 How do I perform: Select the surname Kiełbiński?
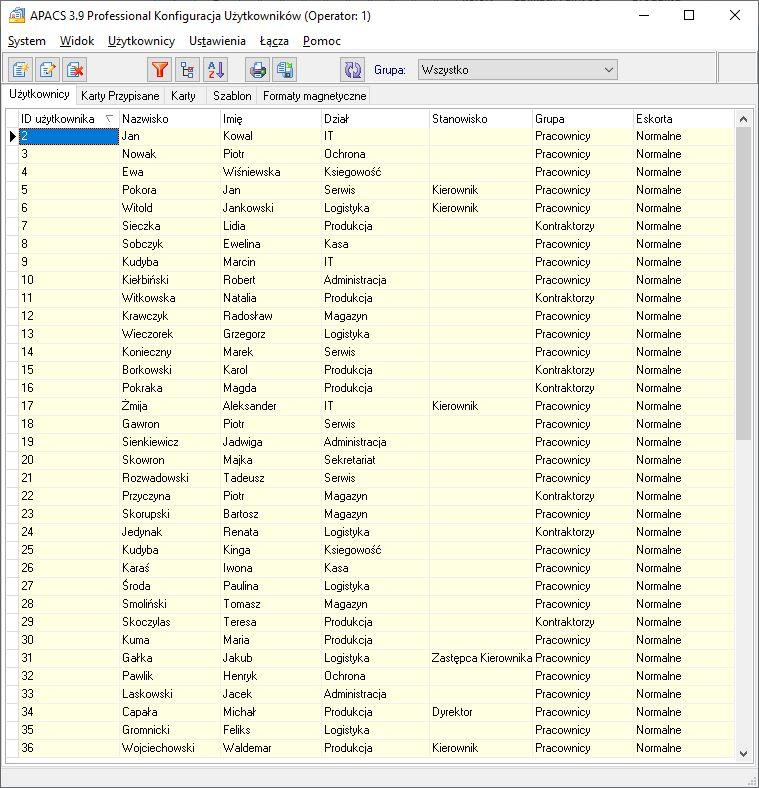pos(145,280)
